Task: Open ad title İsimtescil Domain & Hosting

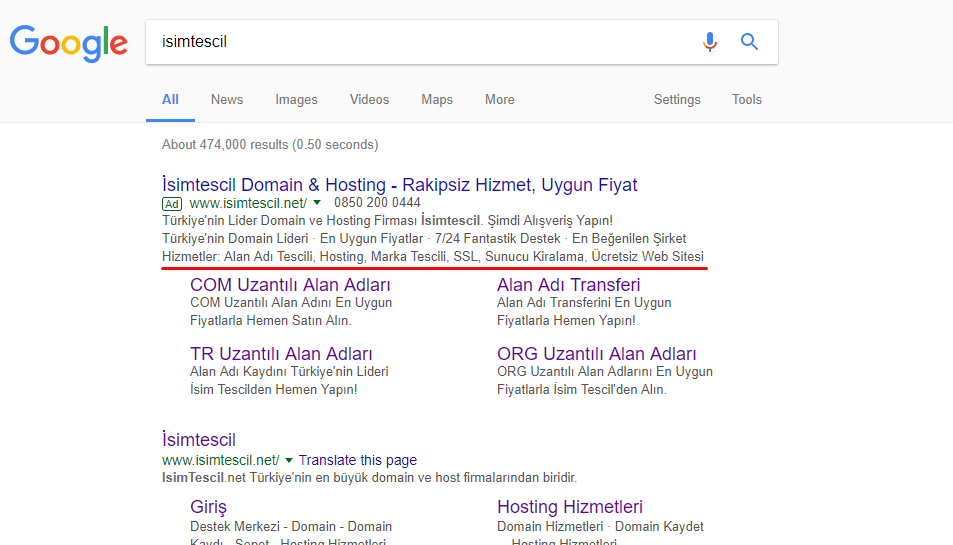Action: [399, 185]
